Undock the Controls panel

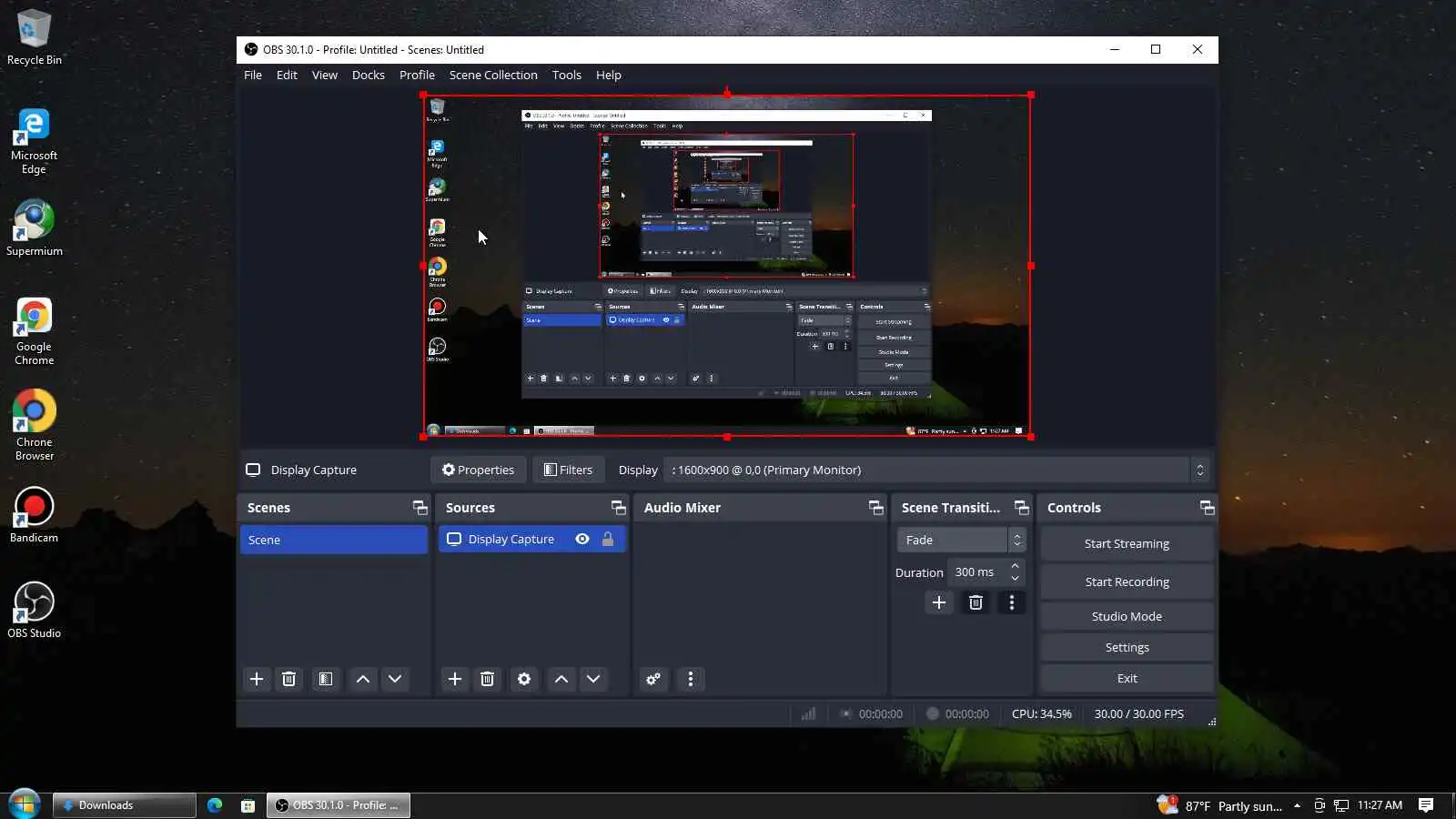[1208, 508]
